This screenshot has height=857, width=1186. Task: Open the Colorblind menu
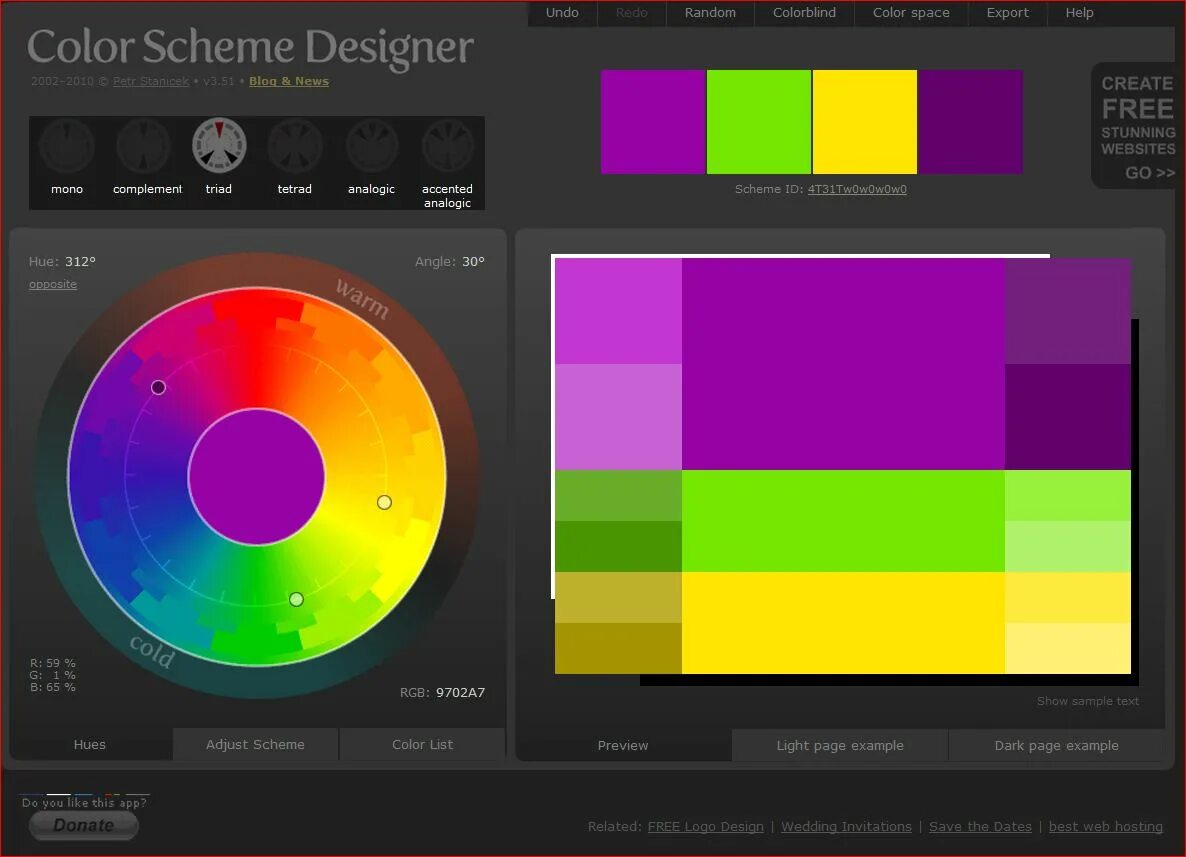[804, 13]
